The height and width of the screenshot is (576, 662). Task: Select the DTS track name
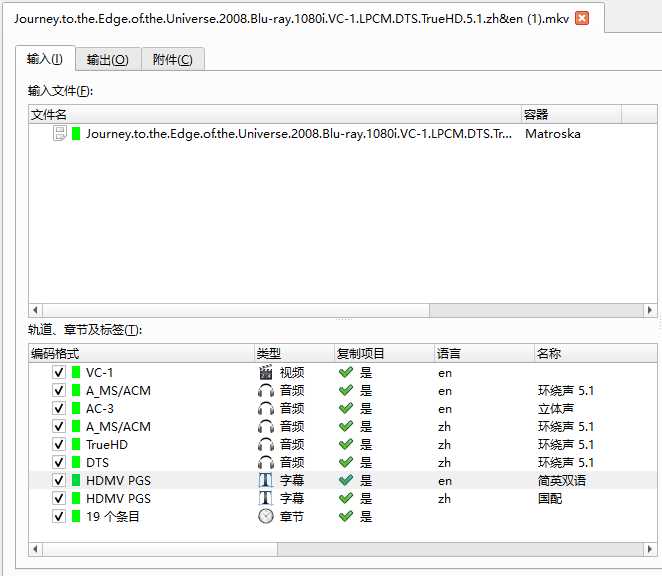(x=97, y=462)
